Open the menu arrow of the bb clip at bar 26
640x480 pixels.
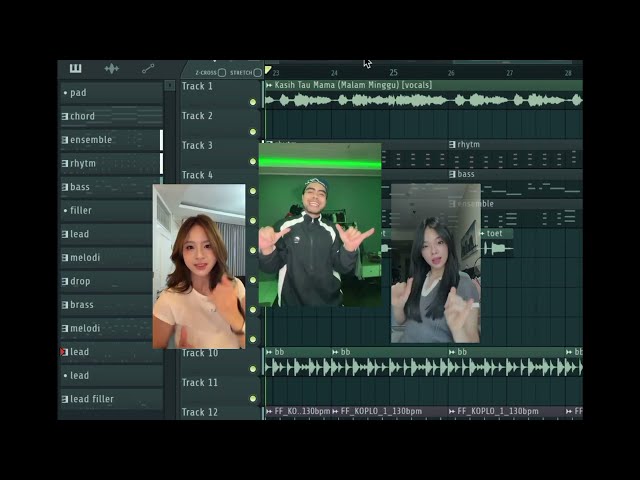coord(452,352)
